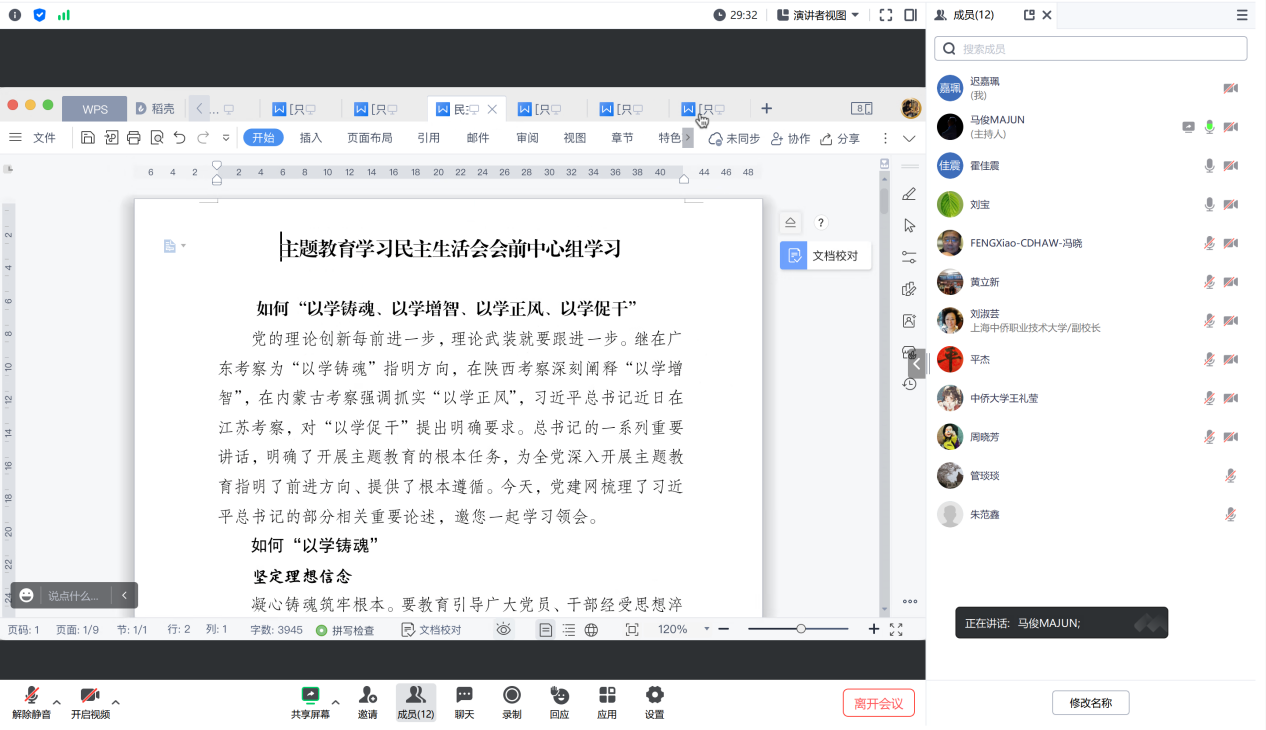Click the document zoom slider

[x=801, y=629]
